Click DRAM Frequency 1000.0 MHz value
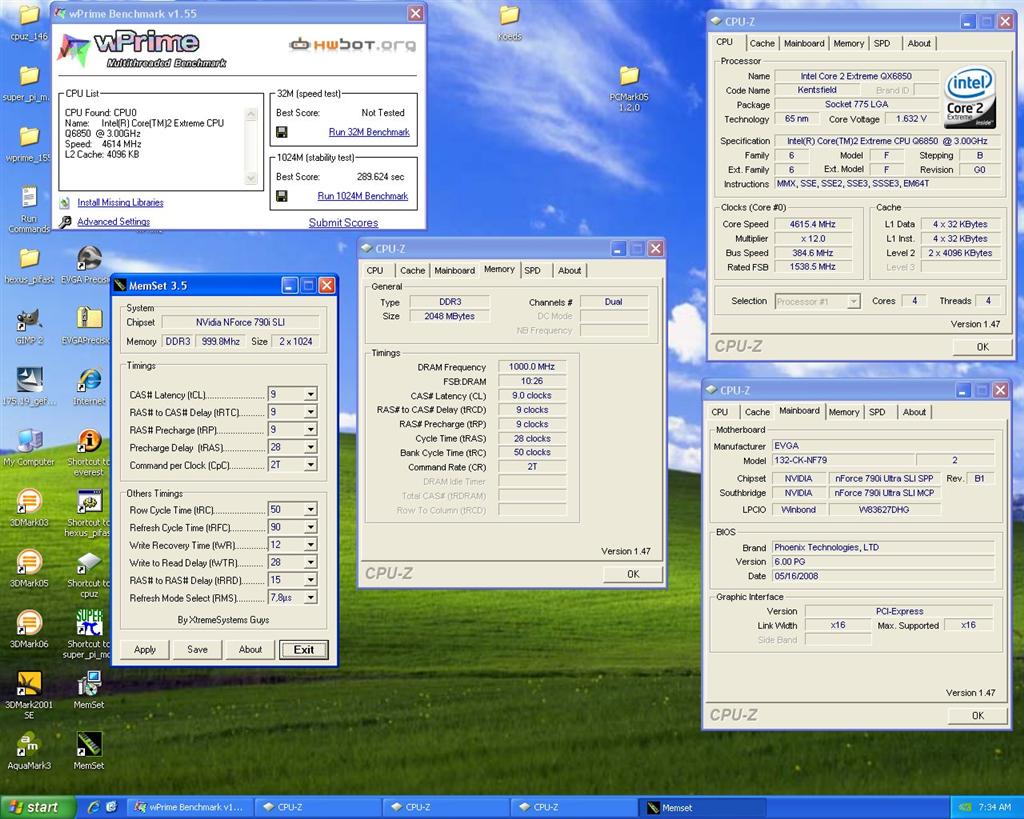The height and width of the screenshot is (819, 1024). pyautogui.click(x=532, y=367)
